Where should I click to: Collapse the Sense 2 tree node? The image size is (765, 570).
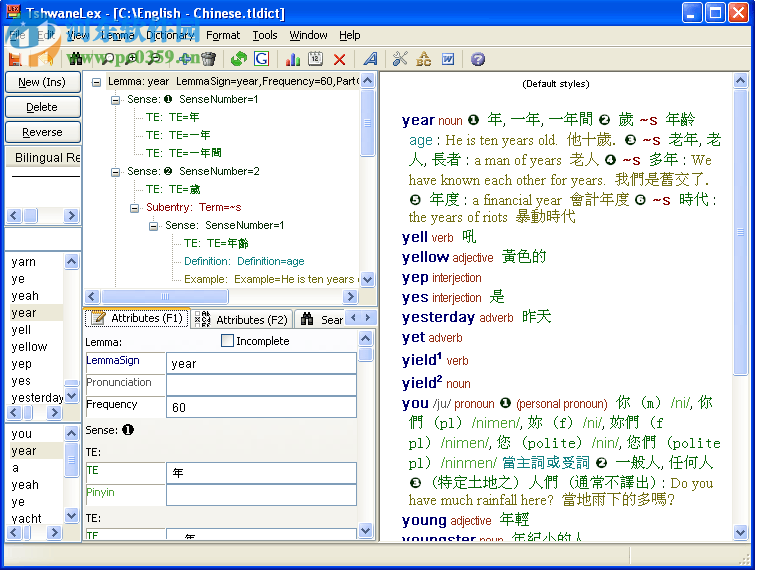(116, 172)
